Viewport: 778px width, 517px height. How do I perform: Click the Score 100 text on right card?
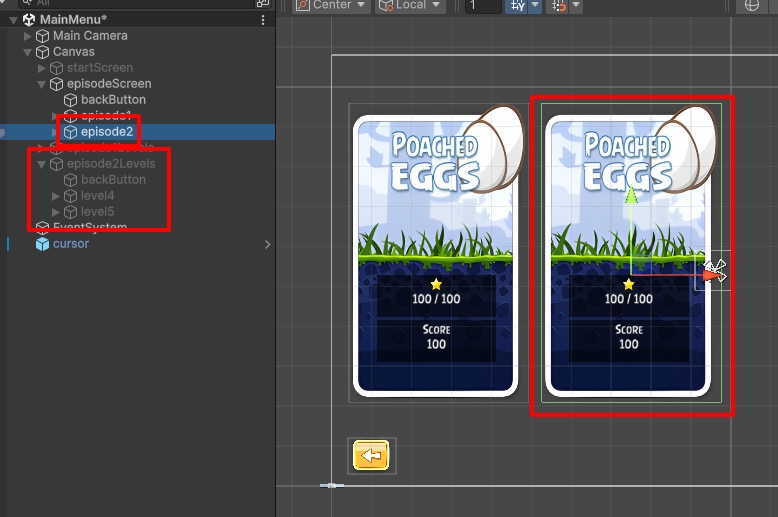[x=629, y=337]
